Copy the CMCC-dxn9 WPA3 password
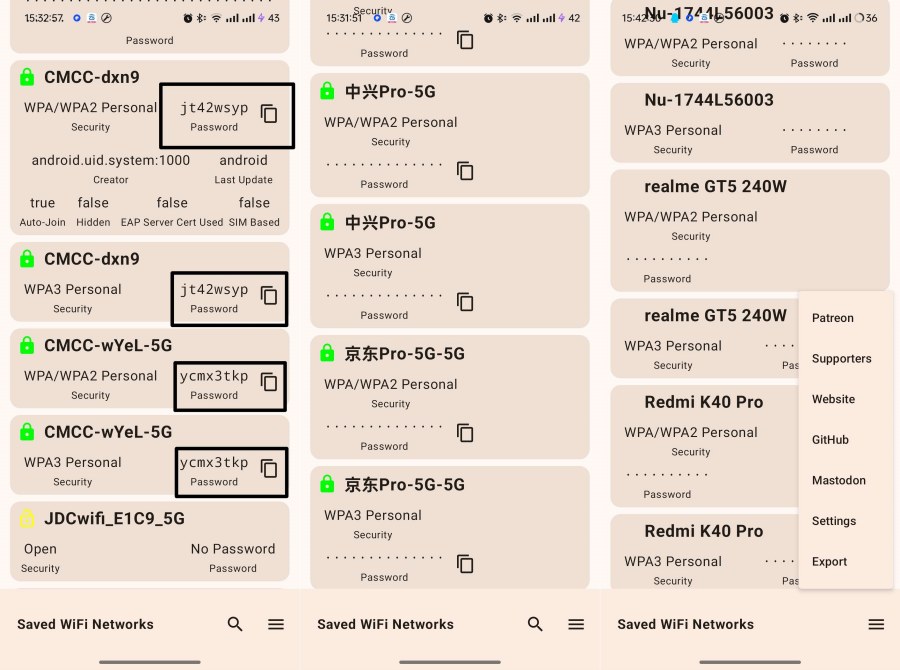The image size is (900, 670). coord(269,296)
